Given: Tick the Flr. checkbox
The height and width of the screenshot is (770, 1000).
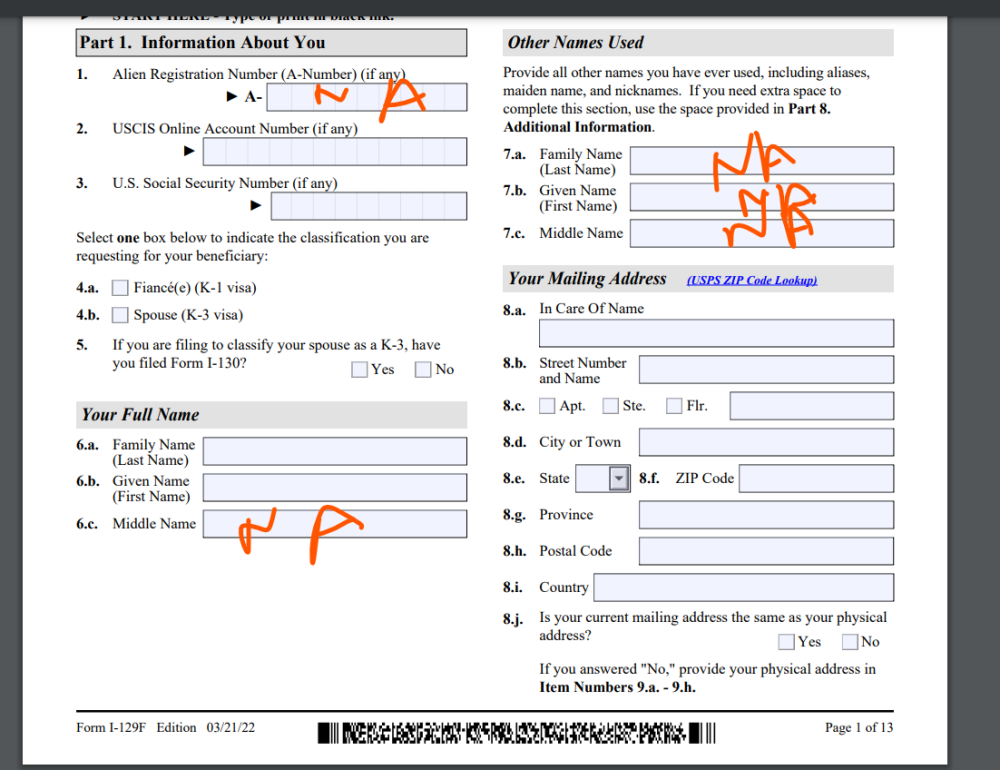Looking at the screenshot, I should pos(674,406).
